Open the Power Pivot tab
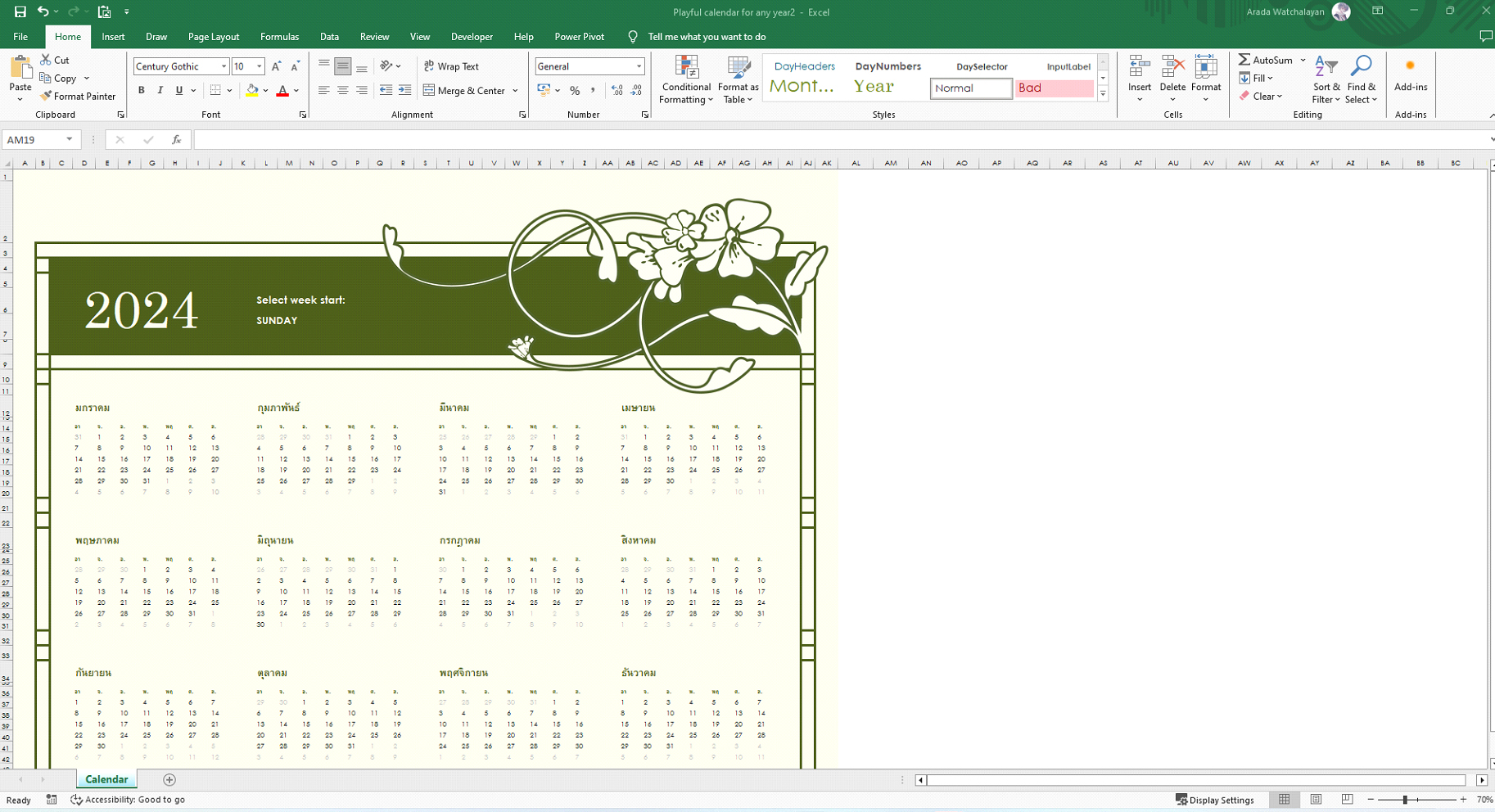The height and width of the screenshot is (812, 1495). pos(579,37)
